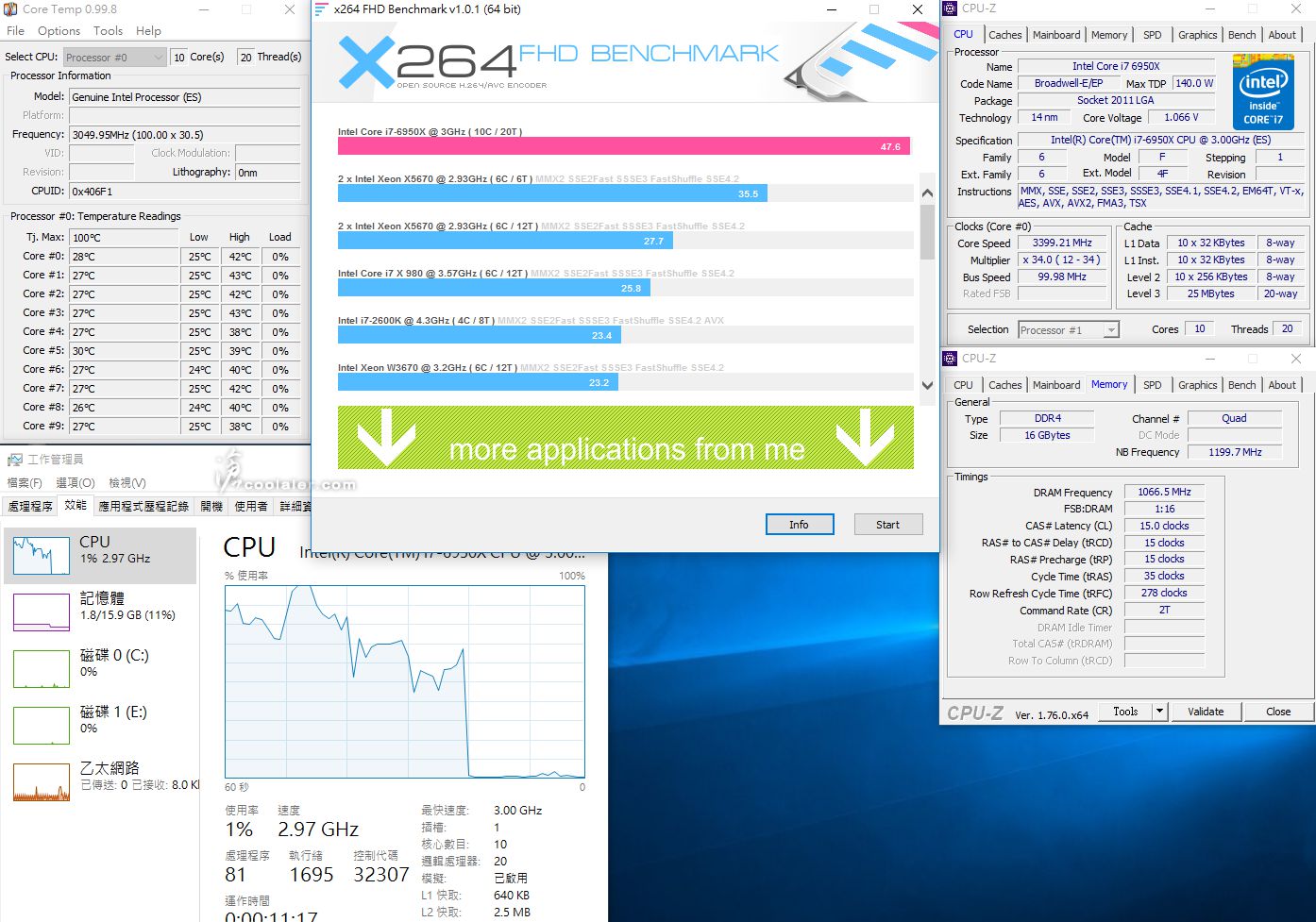Click the scroll up arrow in benchmark results
Image resolution: width=1316 pixels, height=922 pixels.
pyautogui.click(x=927, y=193)
